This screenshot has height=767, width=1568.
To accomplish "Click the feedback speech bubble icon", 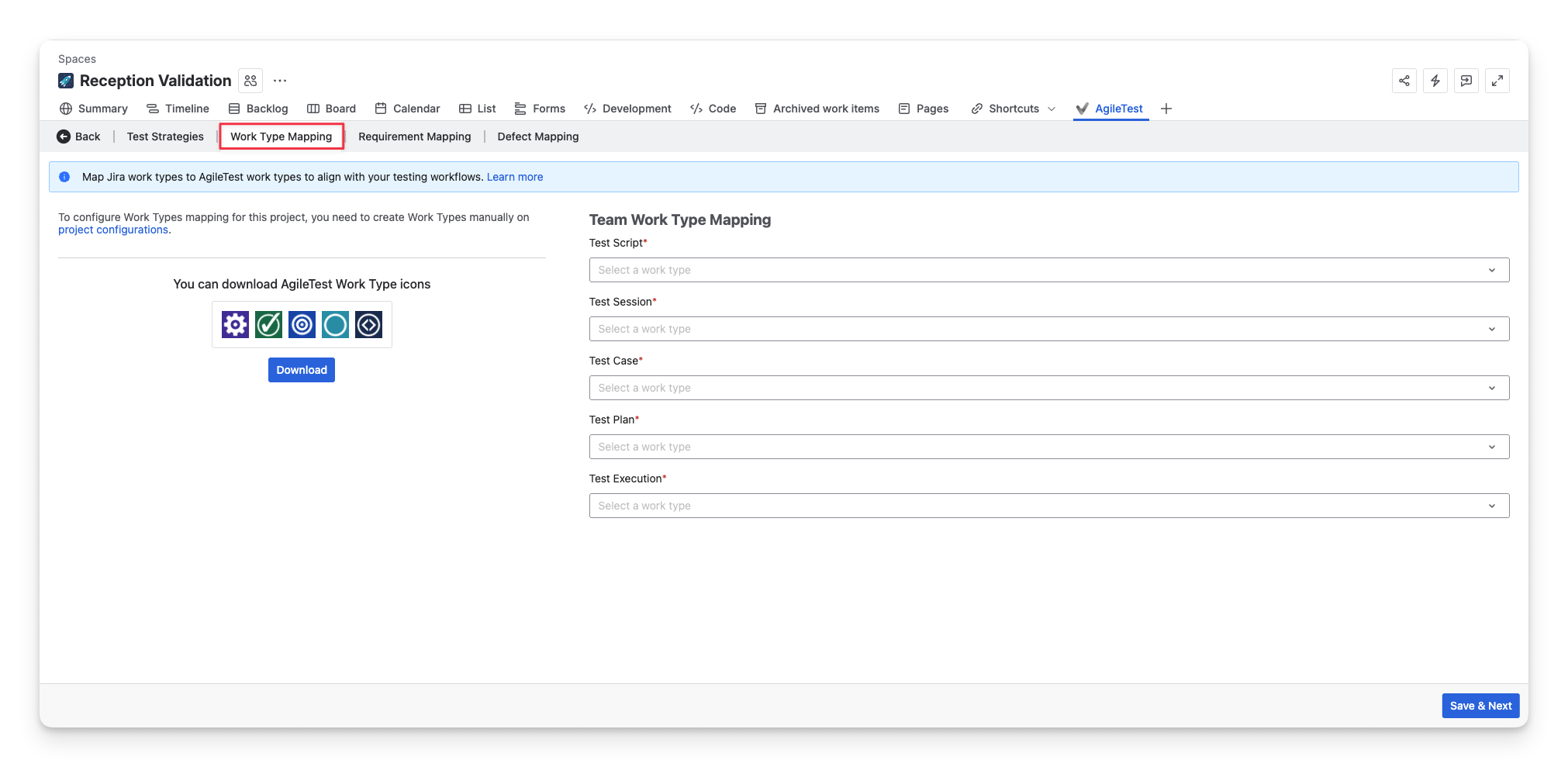I will (x=1466, y=81).
